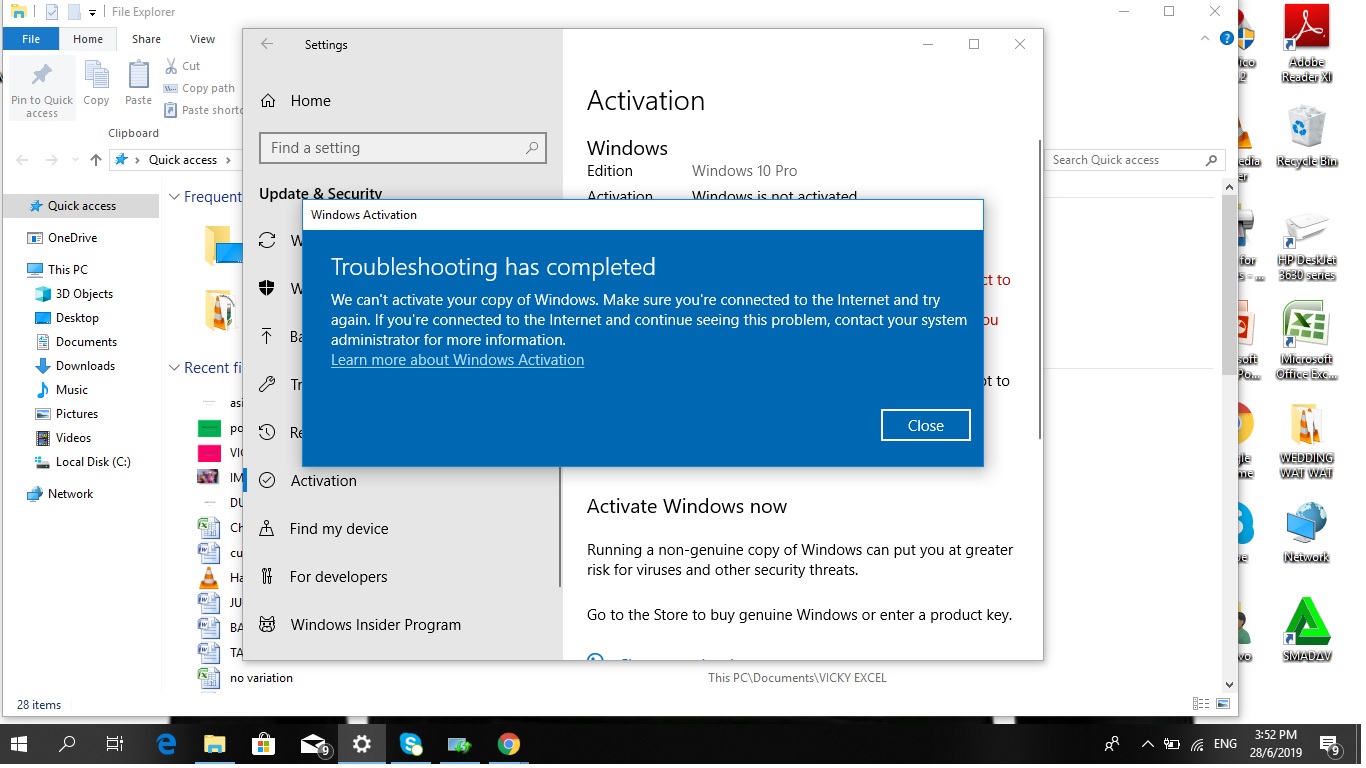
Task: Switch to large icons view button
Action: click(1222, 705)
